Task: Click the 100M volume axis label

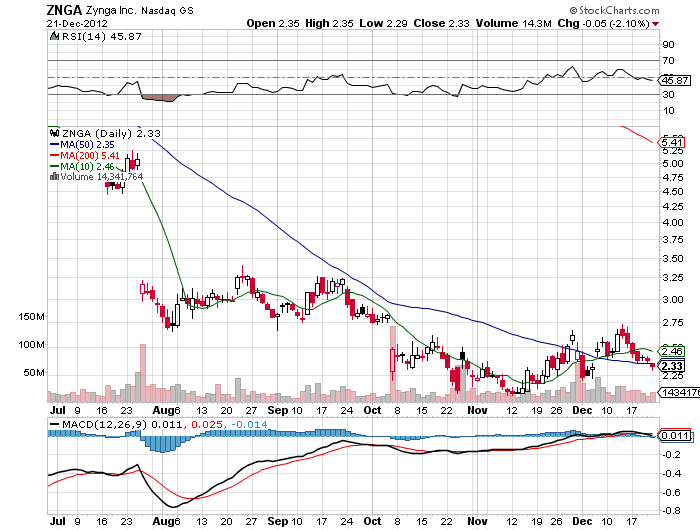Action: coord(31,345)
